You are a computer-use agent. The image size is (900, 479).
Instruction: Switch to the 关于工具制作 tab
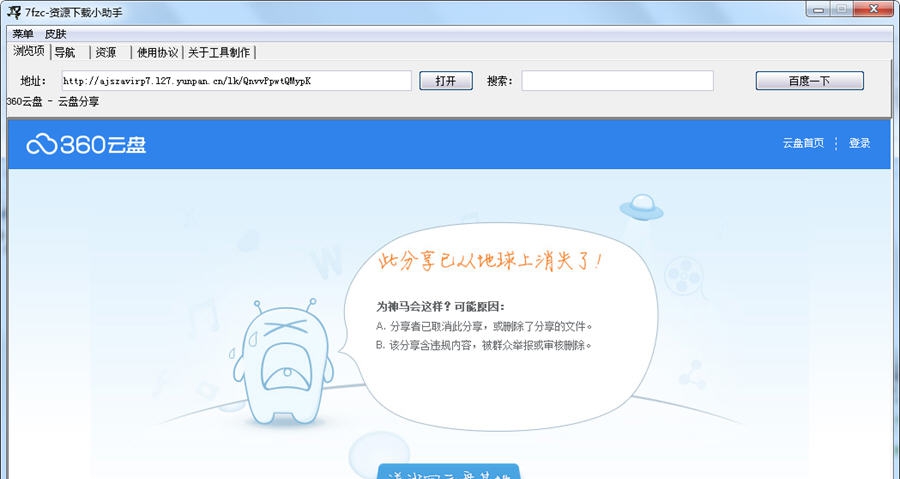[x=219, y=52]
